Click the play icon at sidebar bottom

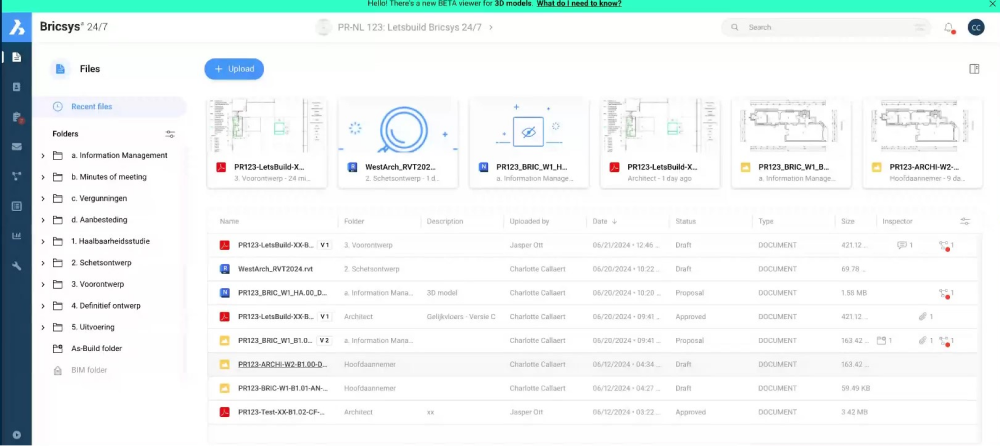(x=17, y=435)
